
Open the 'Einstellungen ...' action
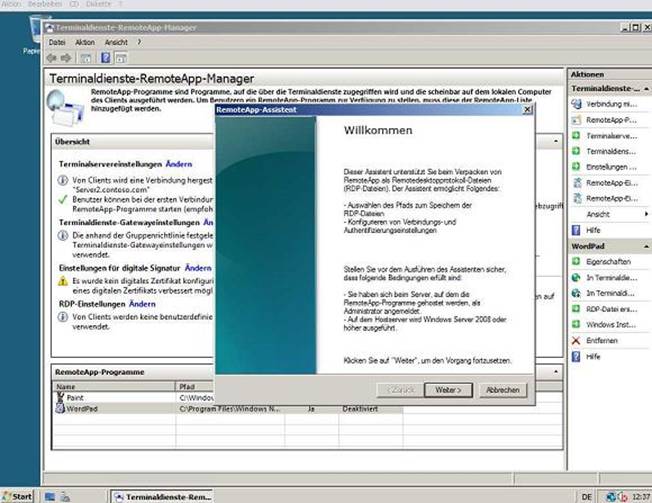610,167
